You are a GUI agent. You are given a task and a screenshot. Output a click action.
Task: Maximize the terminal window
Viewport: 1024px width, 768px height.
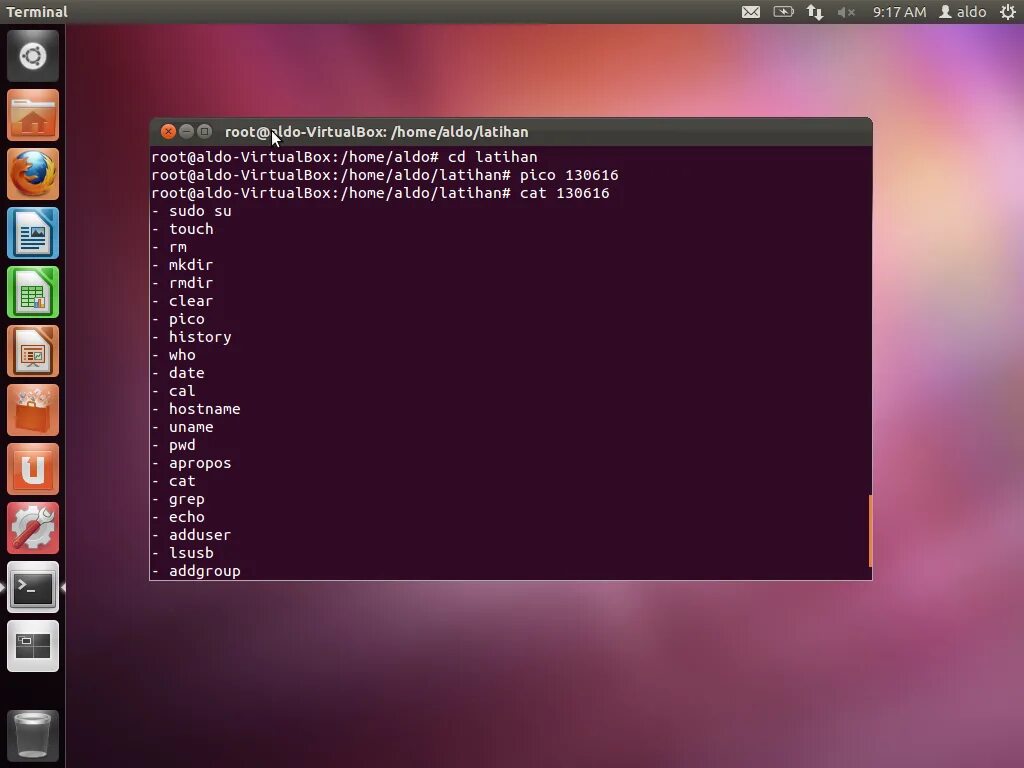point(204,132)
